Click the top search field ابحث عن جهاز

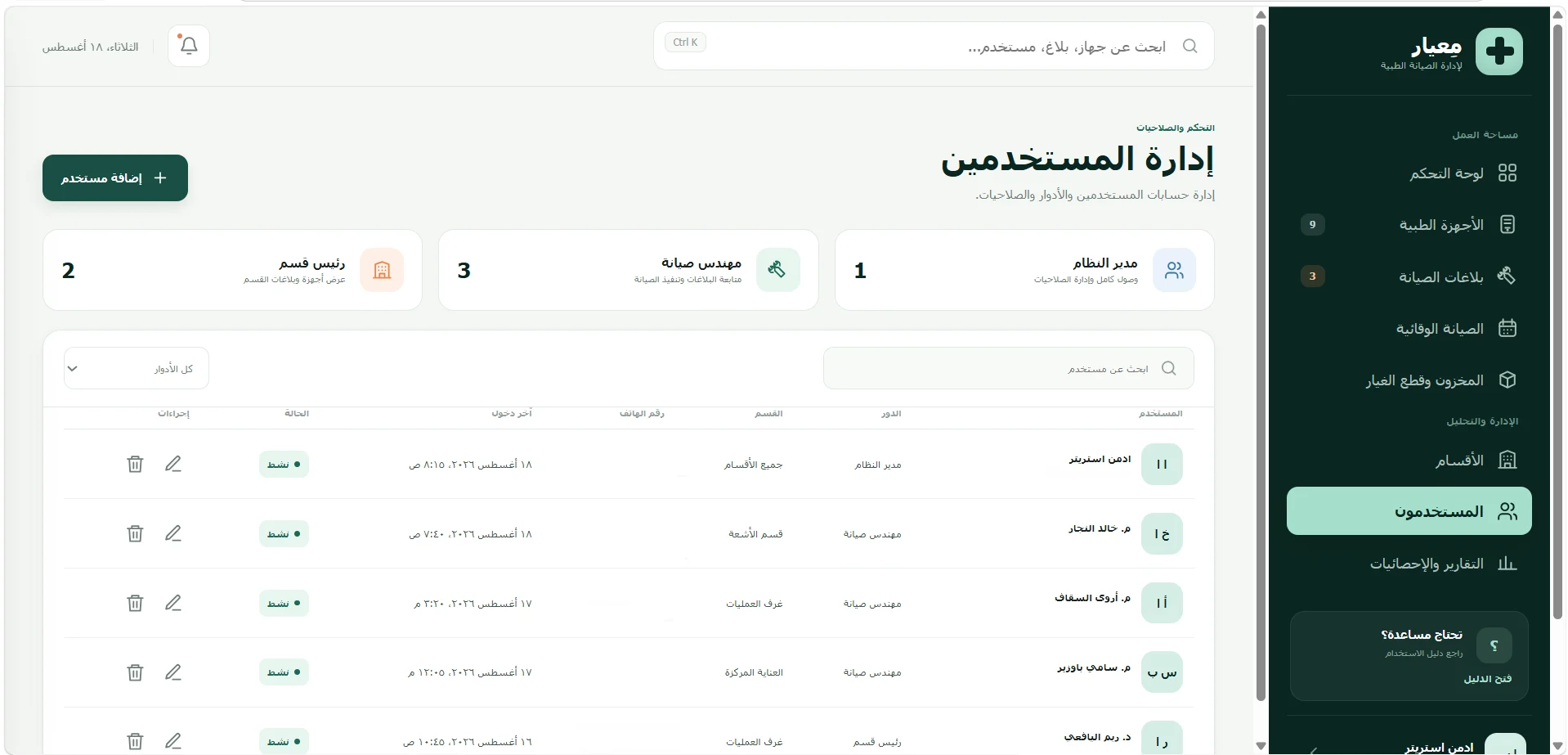pyautogui.click(x=934, y=46)
